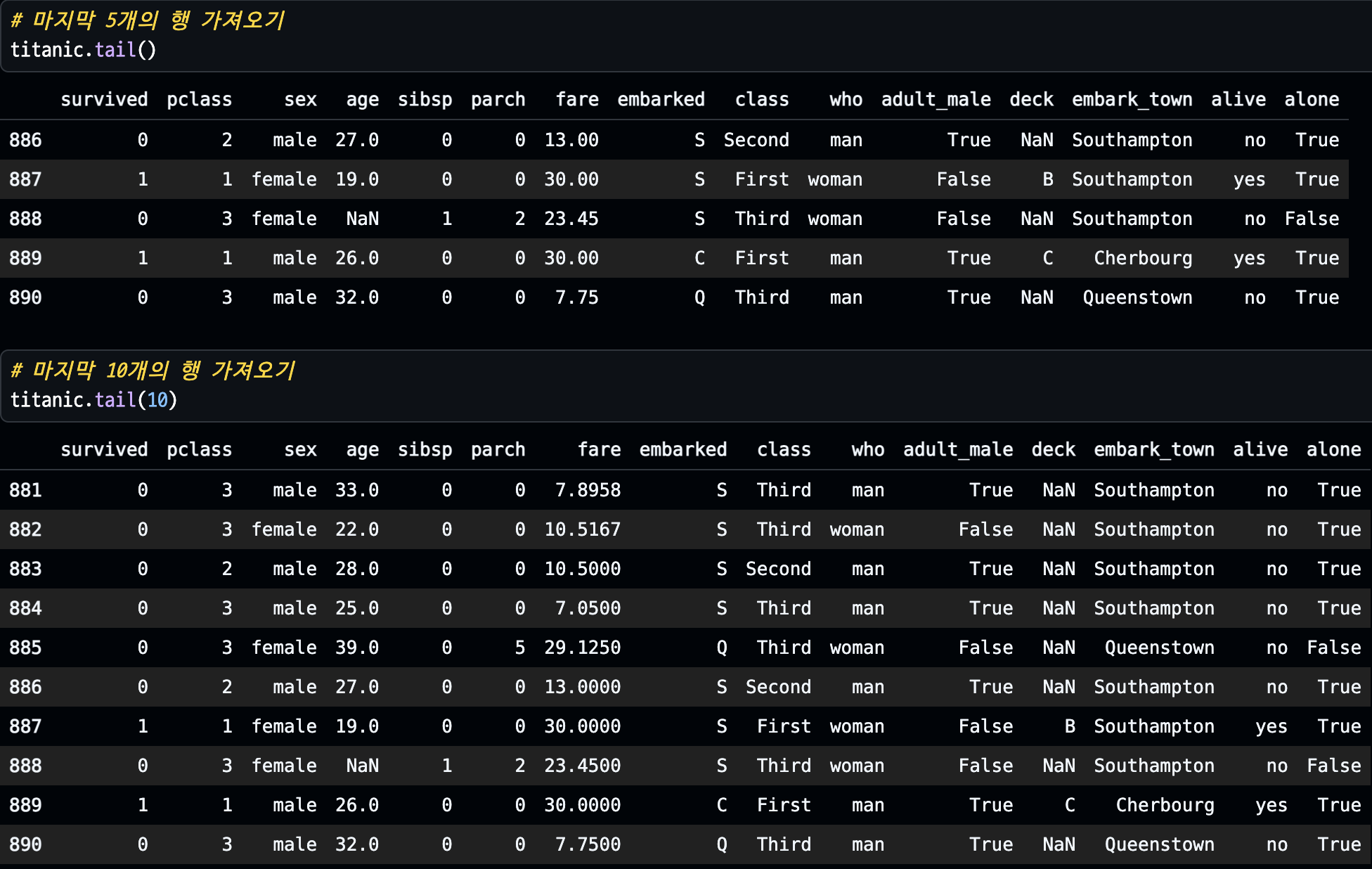
Task: Click 'survived' header in first table
Action: coord(104,99)
